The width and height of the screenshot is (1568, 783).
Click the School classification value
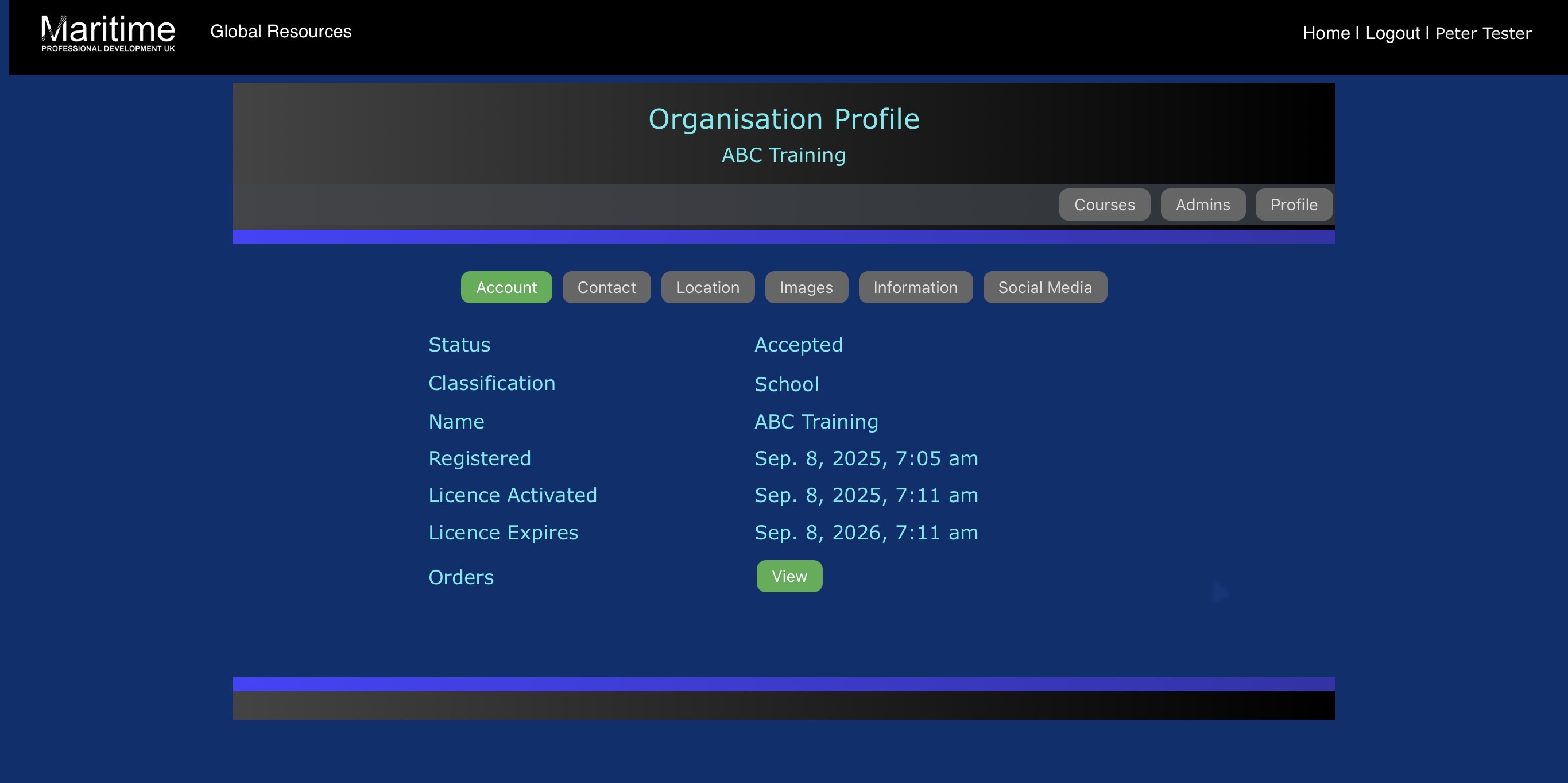(787, 384)
